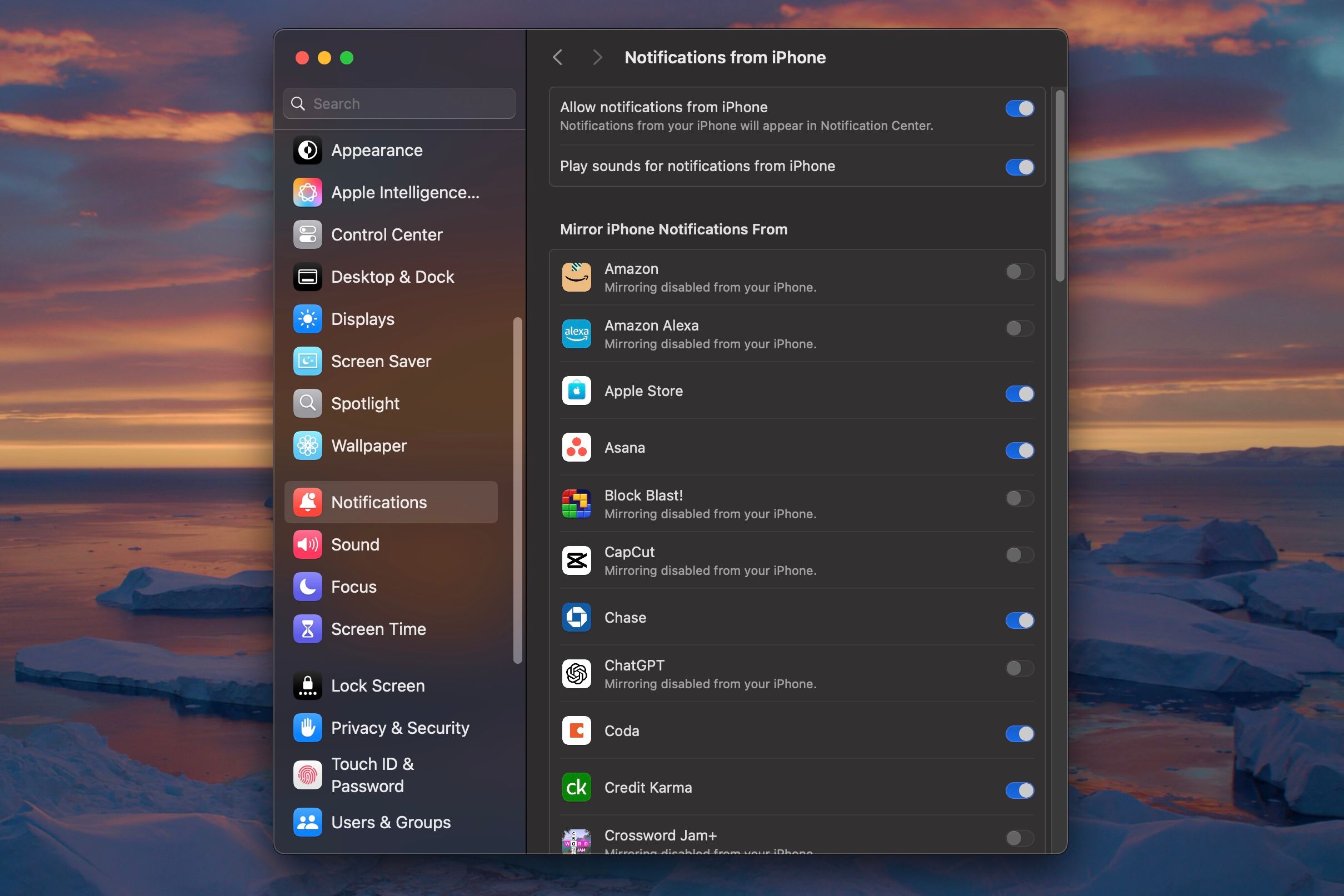
Task: Disable Coda notification mirroring toggle
Action: tap(1020, 734)
